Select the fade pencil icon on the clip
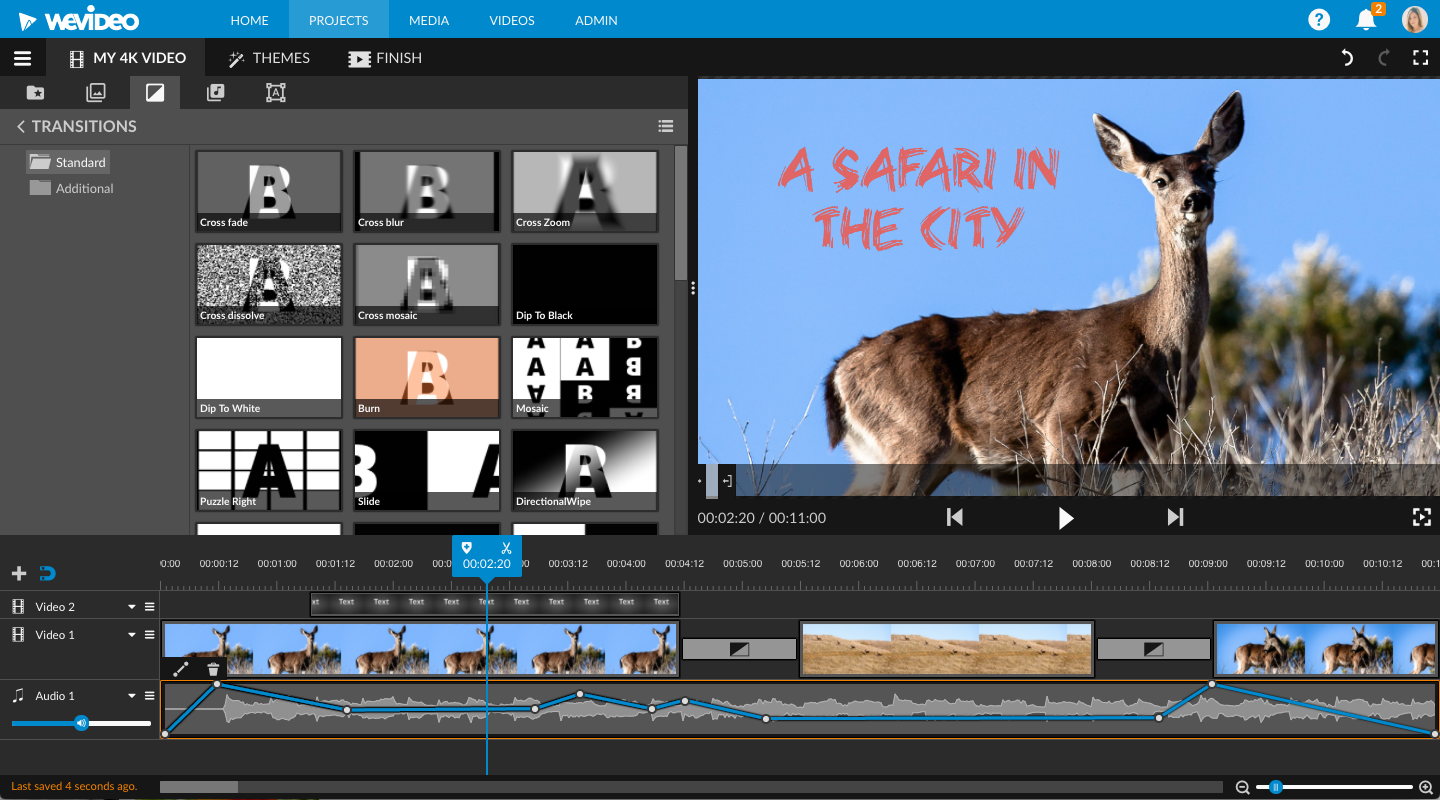Screen dimensions: 1440x800 click(181, 668)
